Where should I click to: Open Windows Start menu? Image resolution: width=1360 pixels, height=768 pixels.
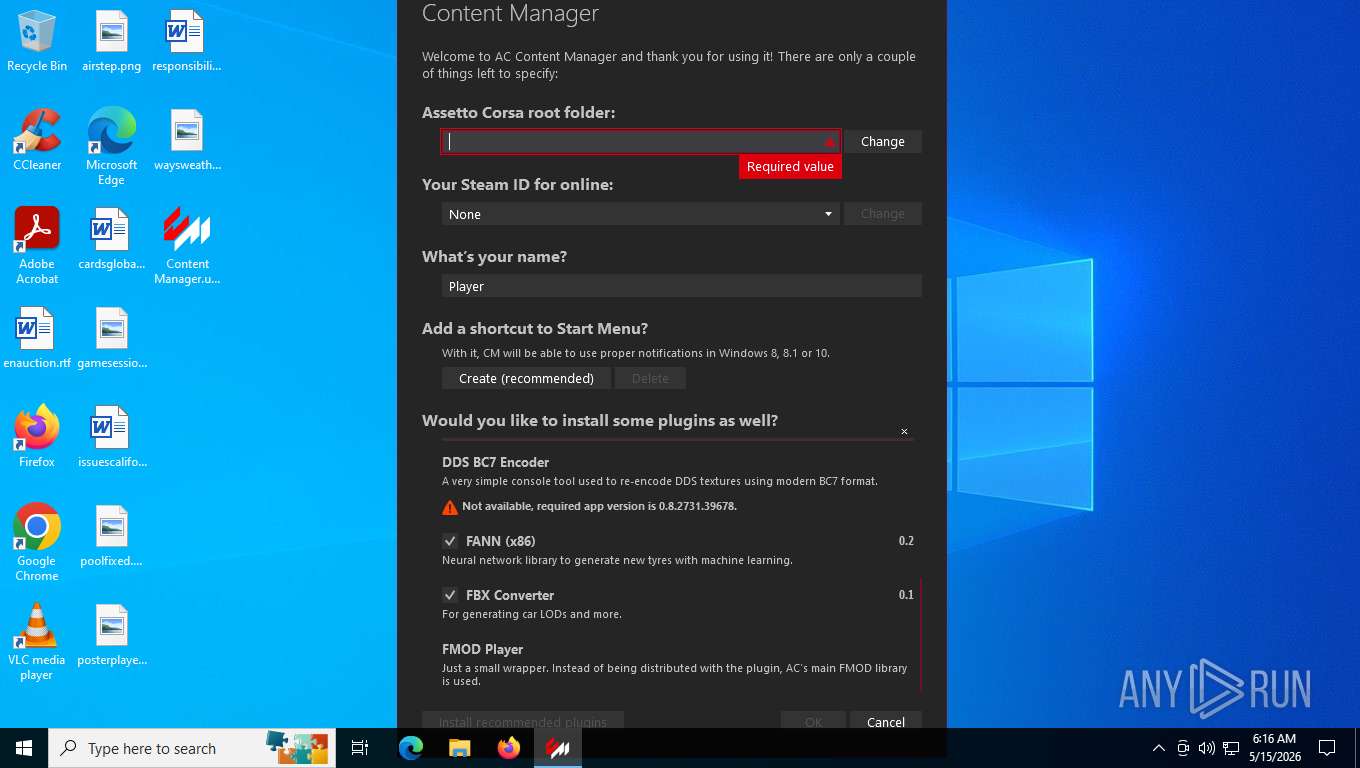coord(24,748)
